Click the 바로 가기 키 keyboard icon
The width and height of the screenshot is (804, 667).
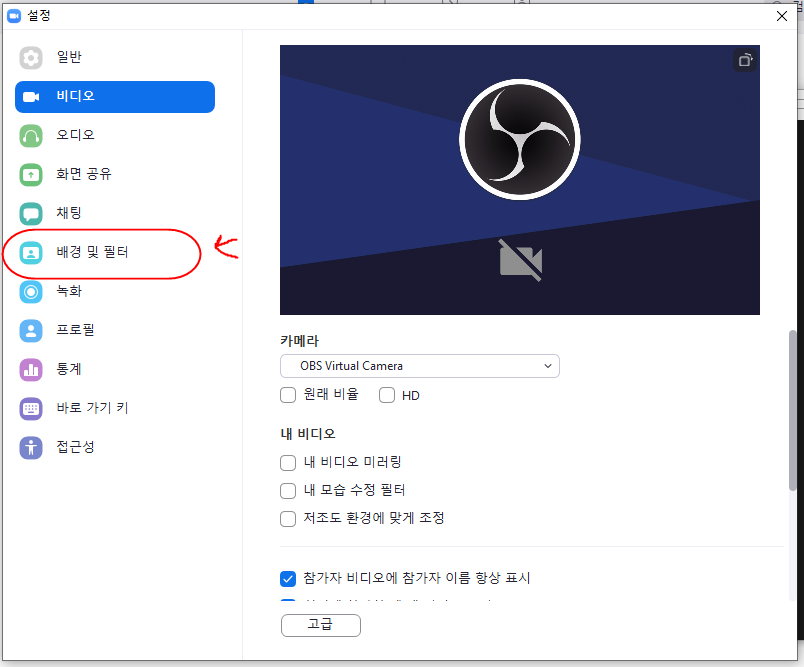pos(31,409)
